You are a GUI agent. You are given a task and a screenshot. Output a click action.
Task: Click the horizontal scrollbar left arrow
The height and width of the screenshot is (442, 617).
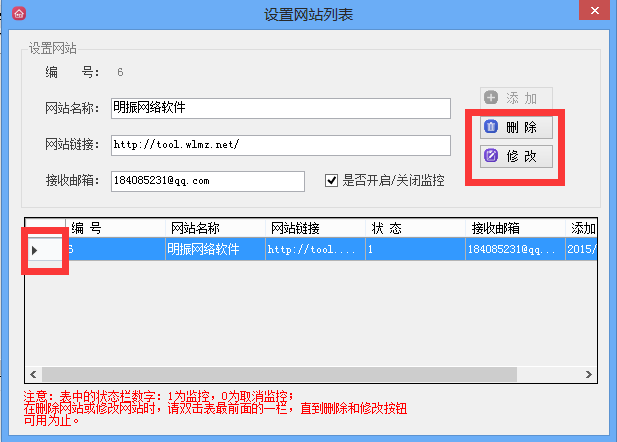point(33,374)
